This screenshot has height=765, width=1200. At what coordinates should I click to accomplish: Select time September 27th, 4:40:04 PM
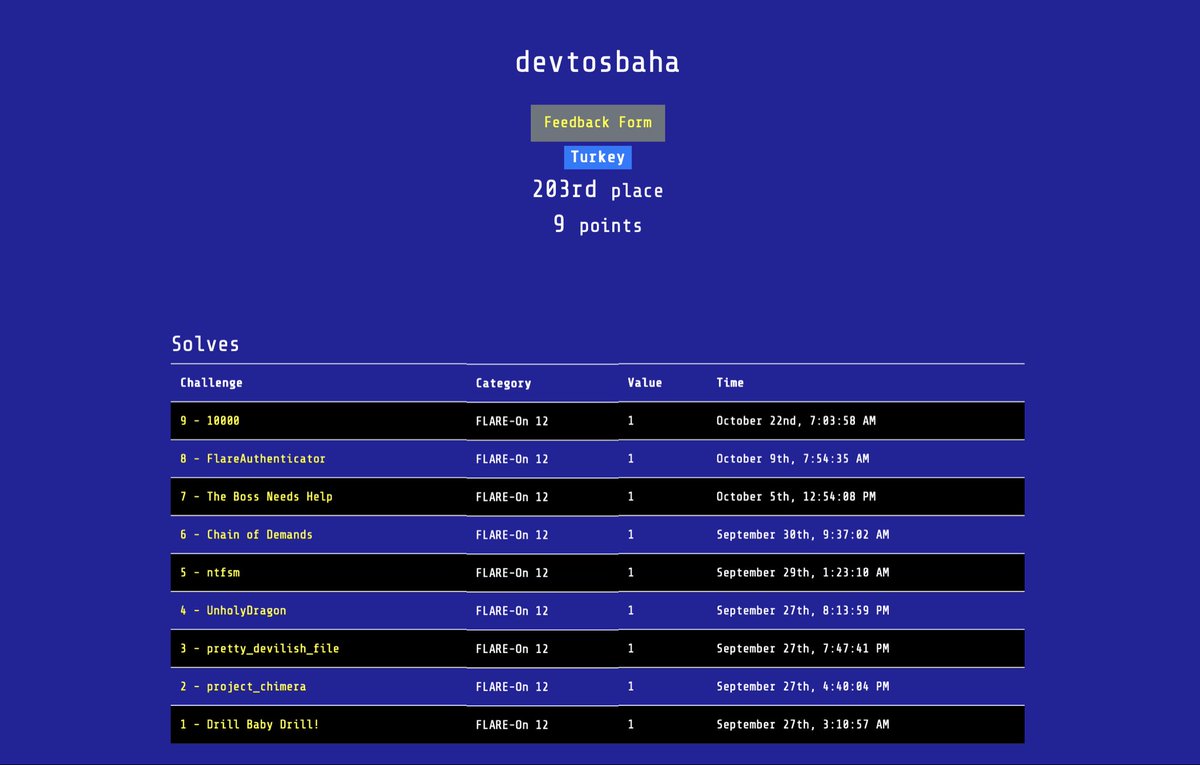(803, 687)
